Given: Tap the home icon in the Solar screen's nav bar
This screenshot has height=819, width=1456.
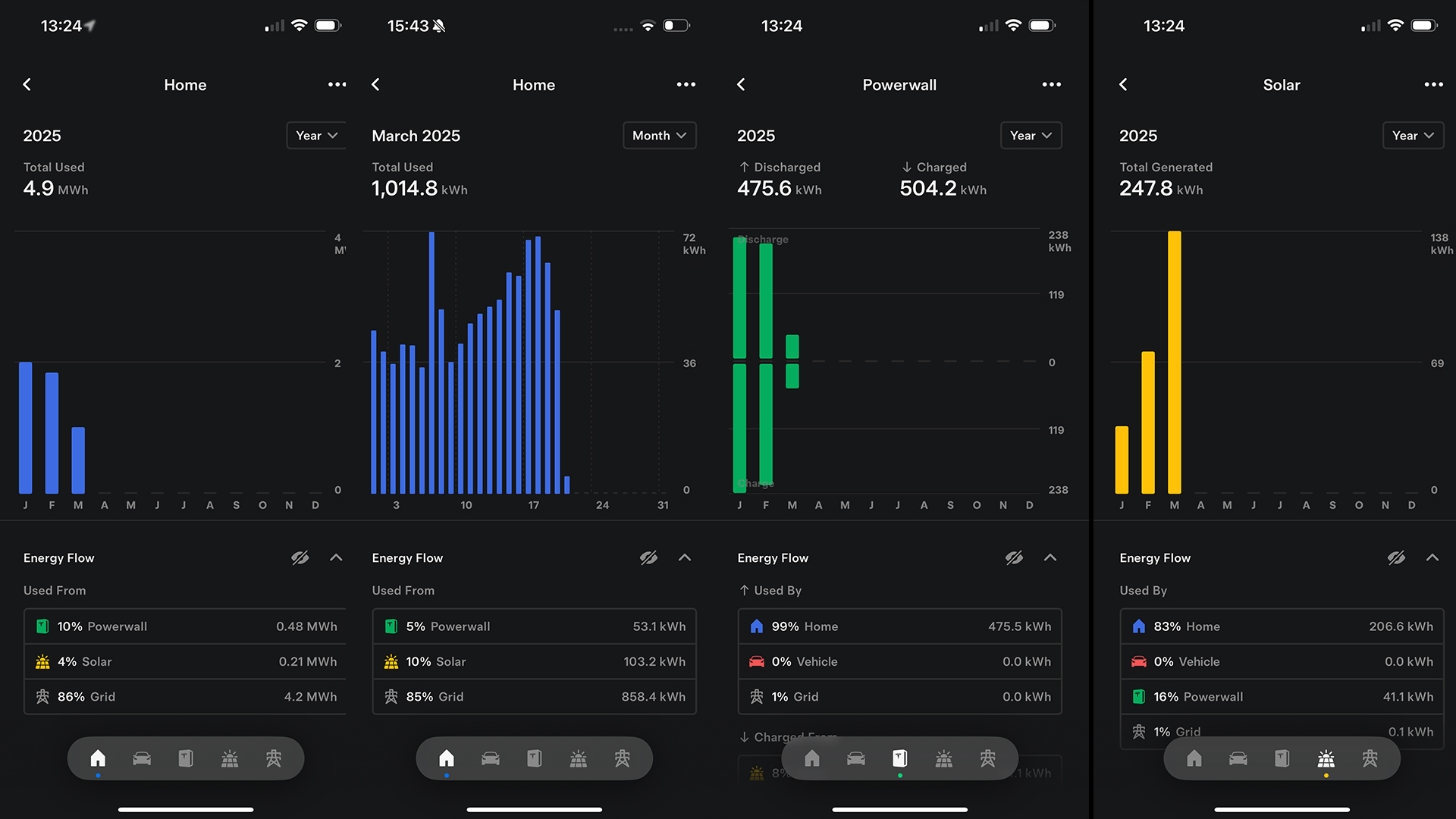Looking at the screenshot, I should 1194,758.
